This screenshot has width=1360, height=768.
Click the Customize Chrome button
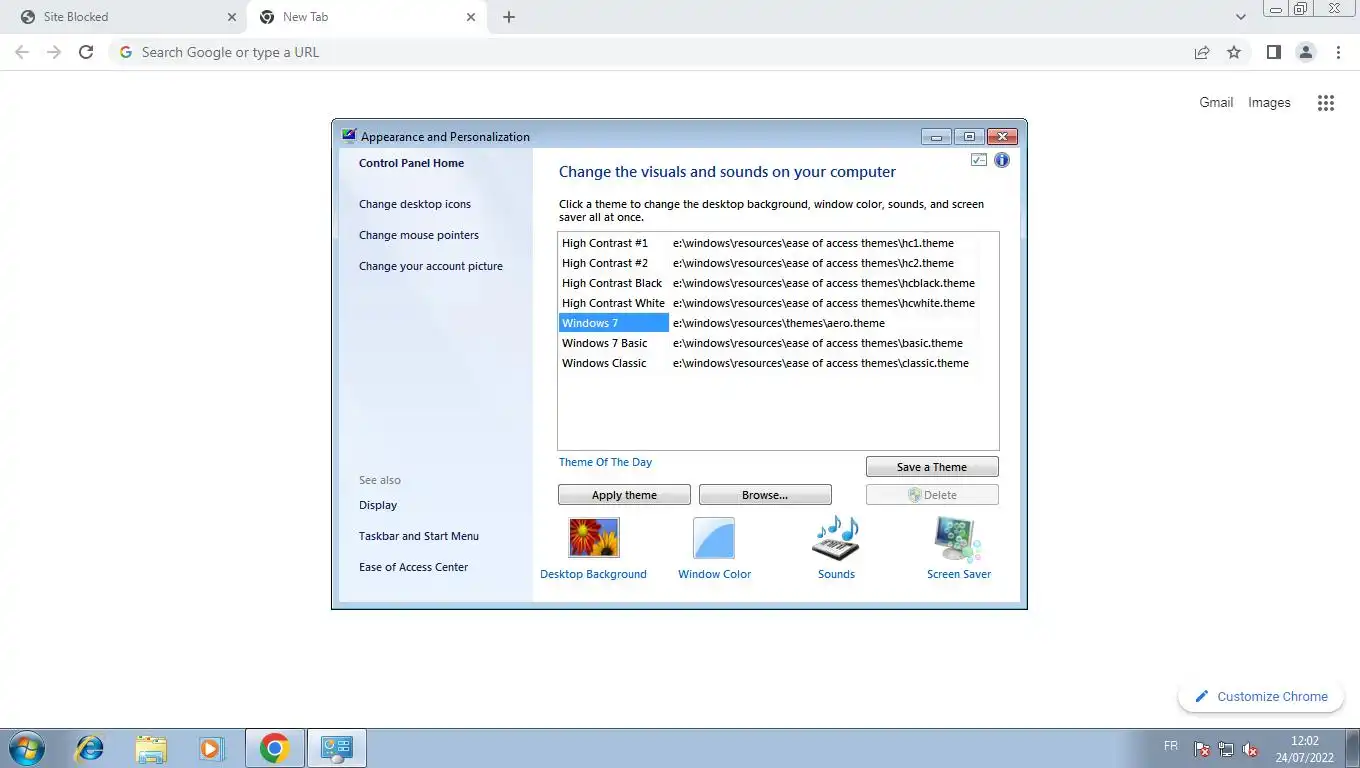pyautogui.click(x=1261, y=697)
